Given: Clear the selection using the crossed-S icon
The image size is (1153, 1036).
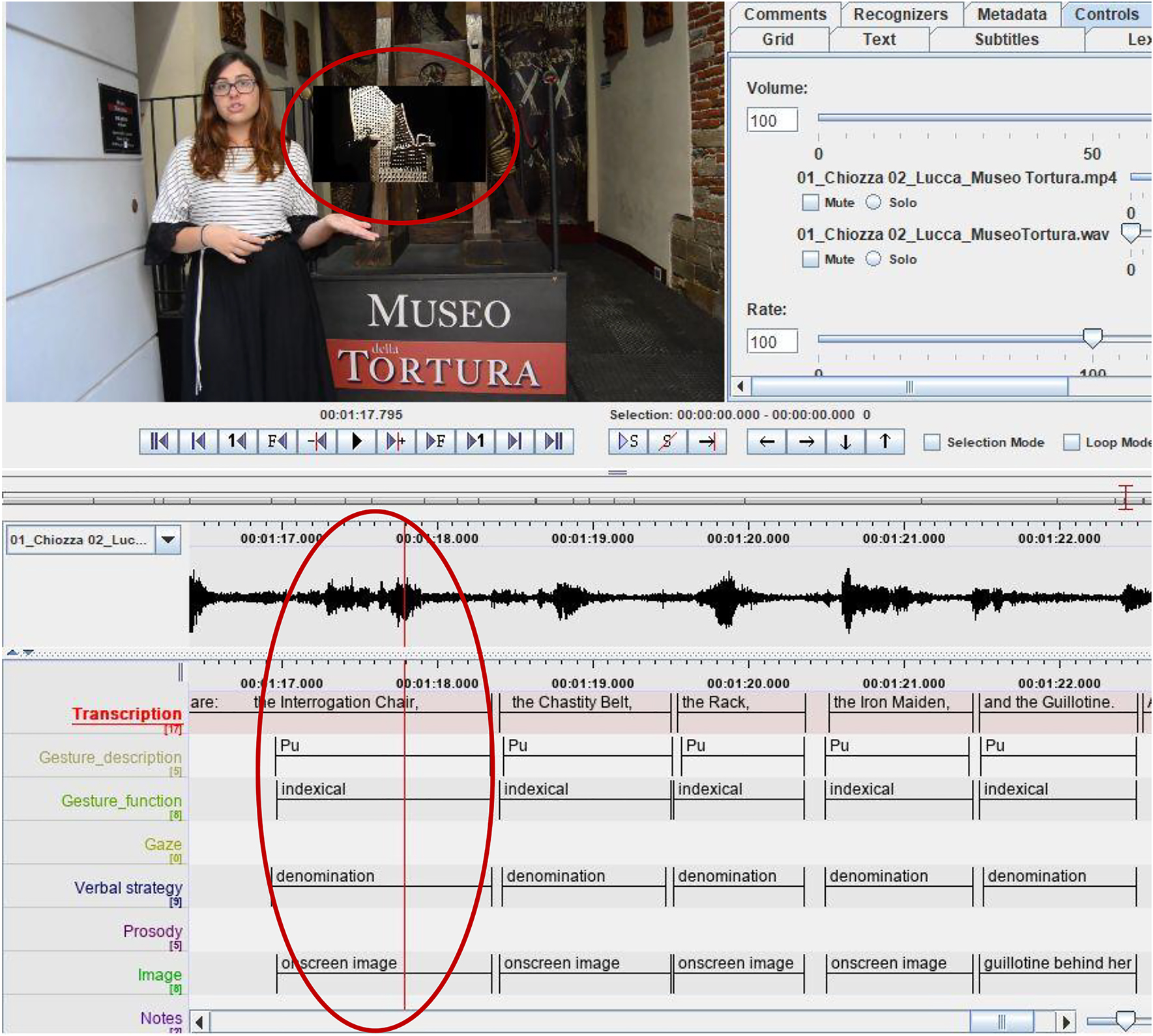Looking at the screenshot, I should tap(666, 442).
